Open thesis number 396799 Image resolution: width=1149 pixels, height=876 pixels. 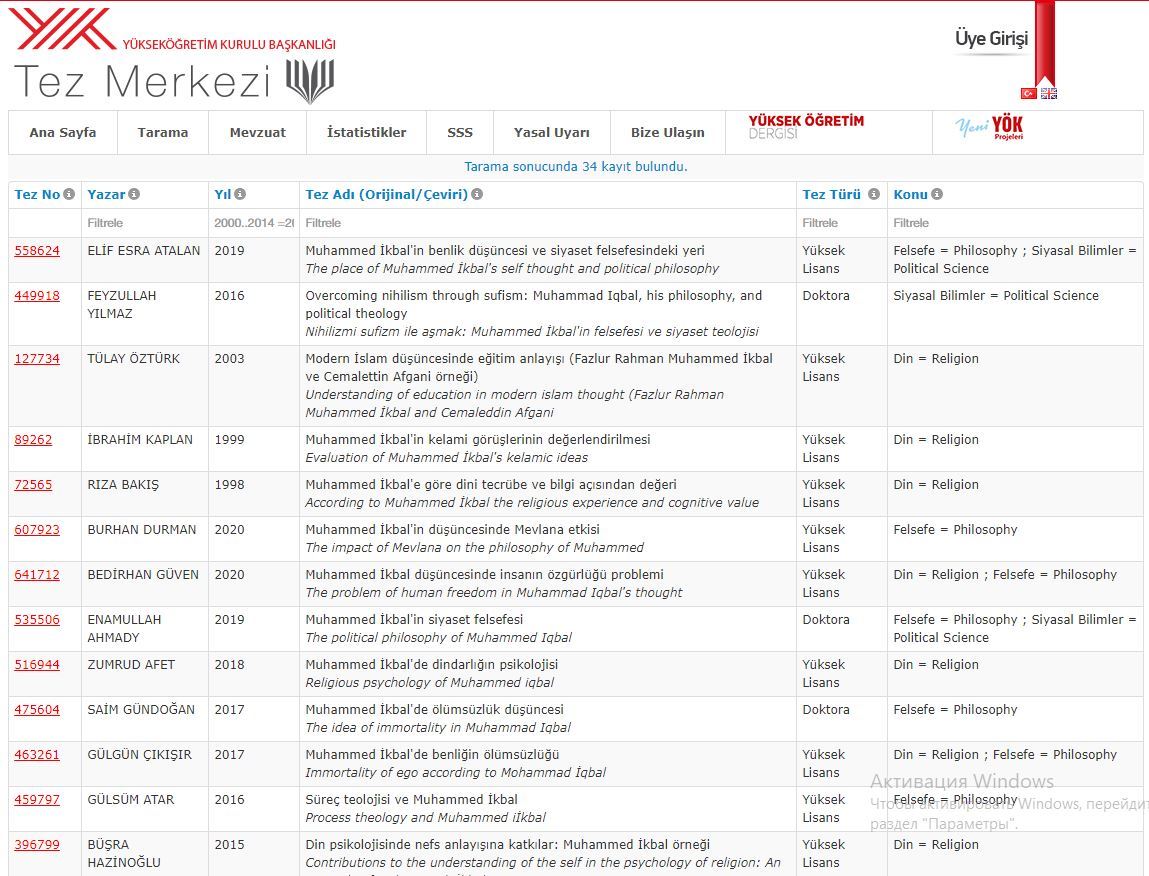point(37,845)
